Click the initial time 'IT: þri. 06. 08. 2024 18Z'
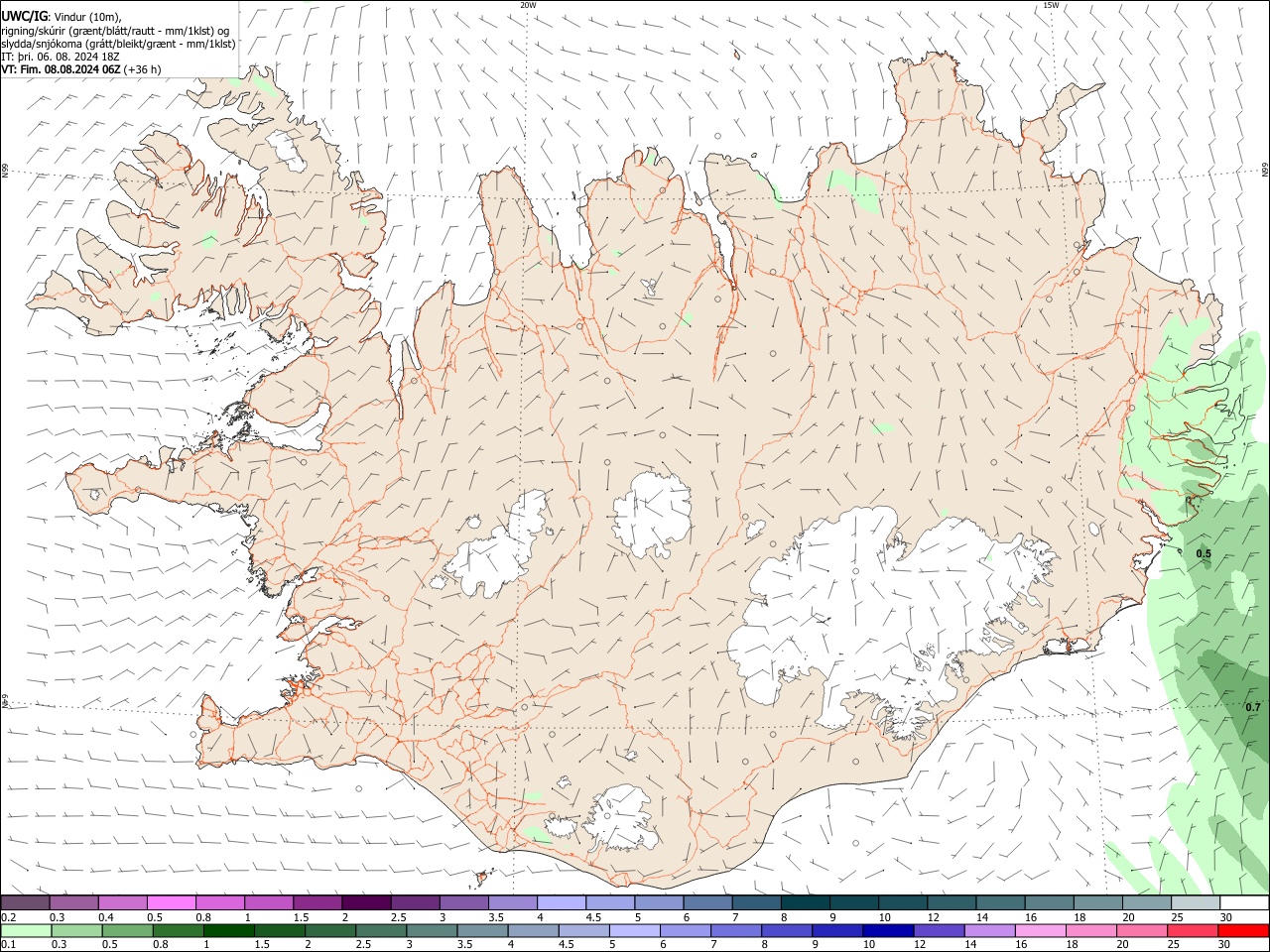1270x952 pixels. 62,57
